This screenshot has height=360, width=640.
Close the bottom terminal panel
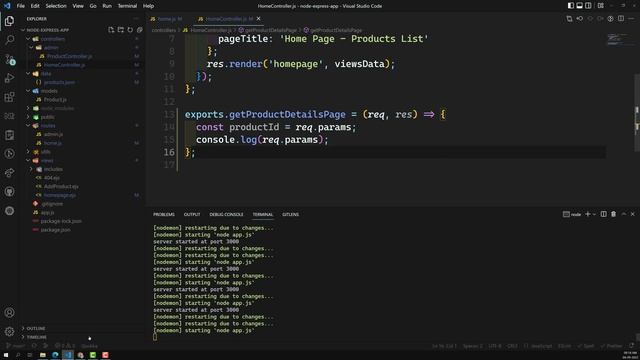coord(633,214)
